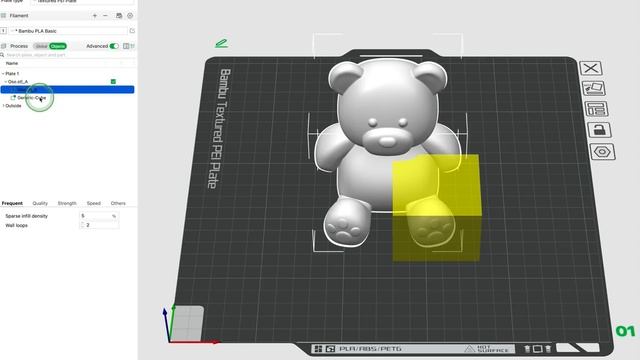Expand the Outside tree node

click(x=3, y=106)
